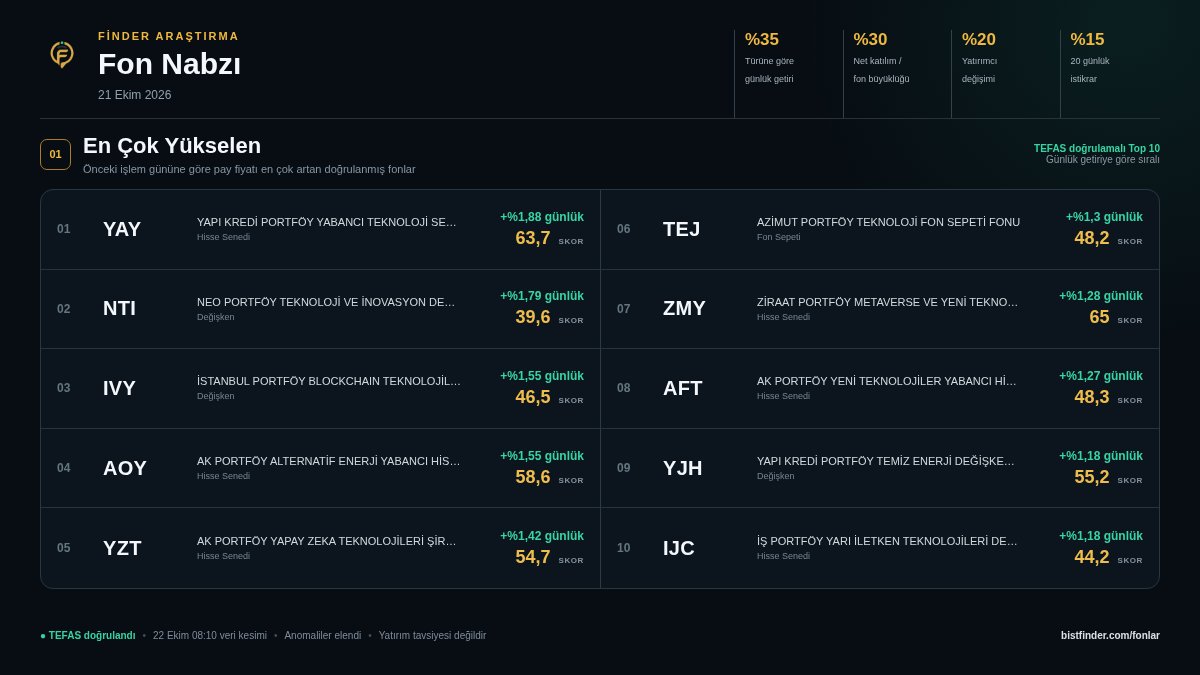Viewport: 1200px width, 675px height.
Task: Click the 01 section number badge
Action: pyautogui.click(x=55, y=154)
